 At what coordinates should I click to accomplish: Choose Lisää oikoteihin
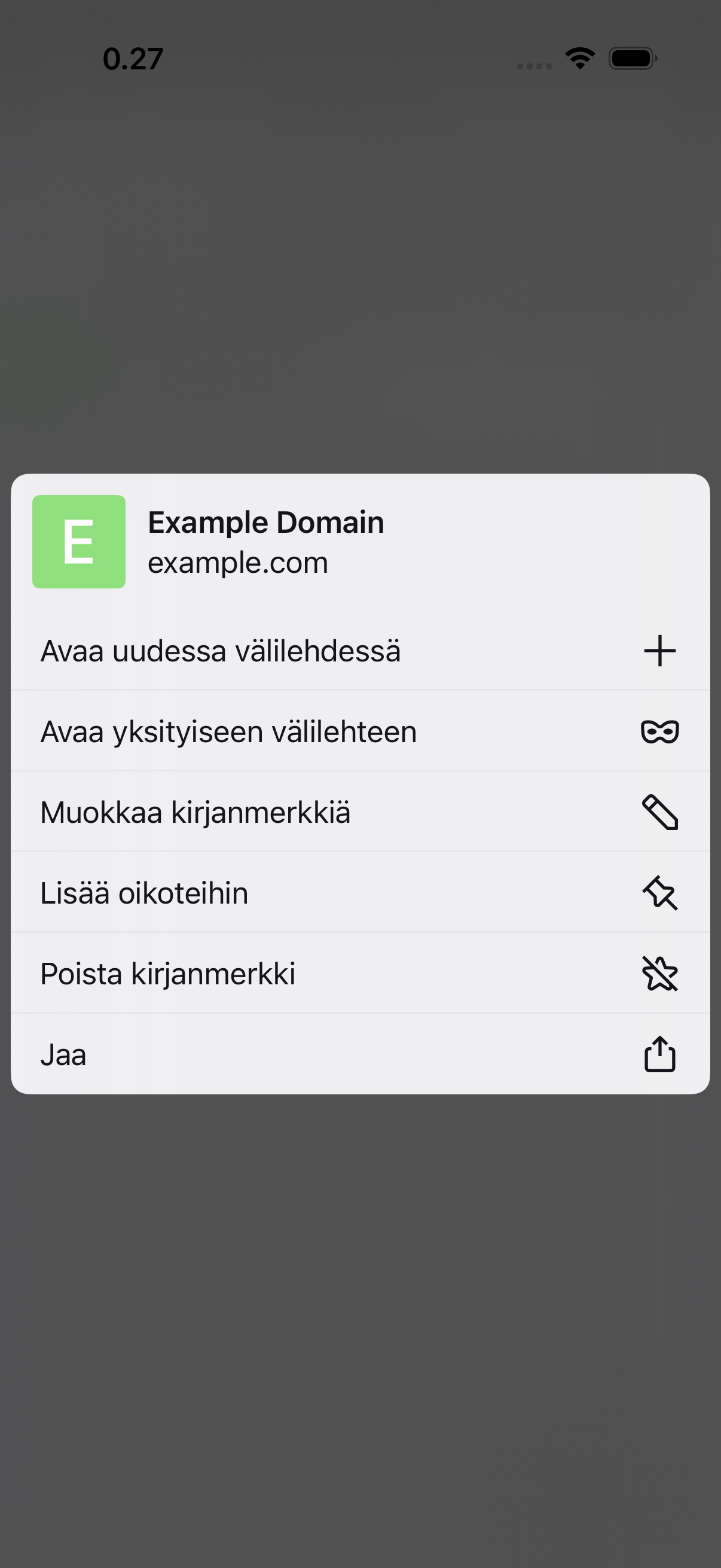(360, 893)
